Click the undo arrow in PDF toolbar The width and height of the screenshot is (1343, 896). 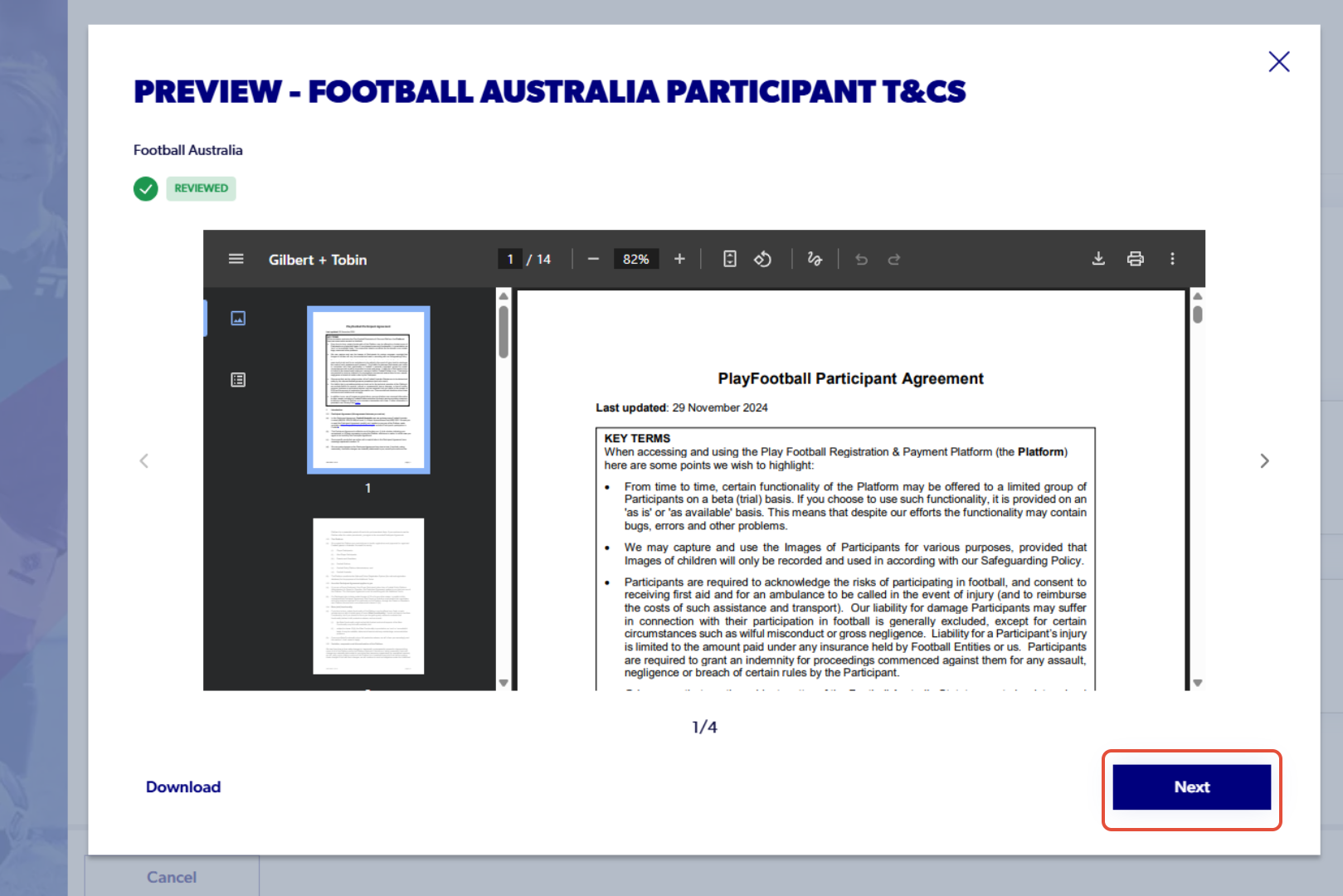tap(861, 259)
